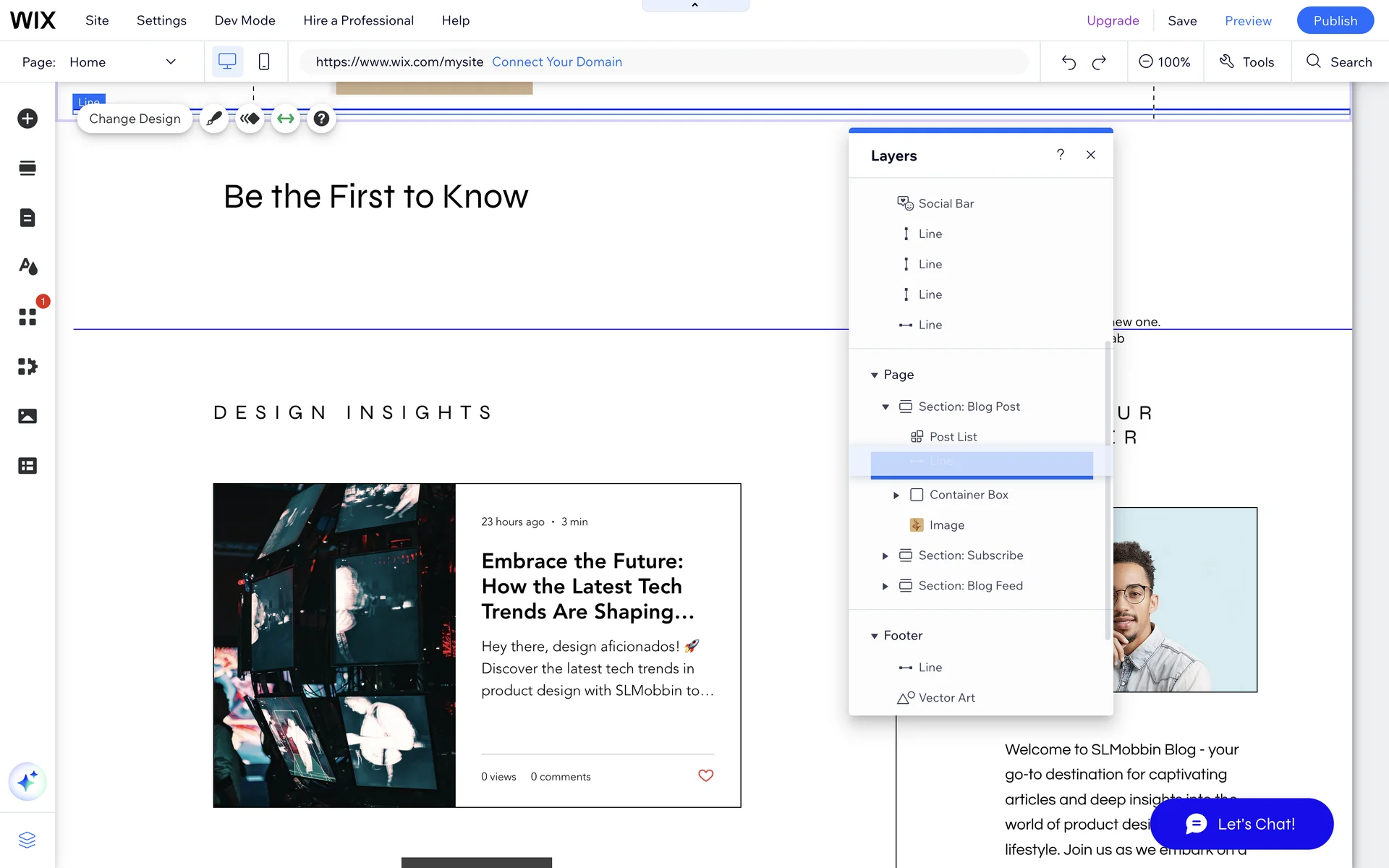Open the Layers icon in the bottom left
This screenshot has height=868, width=1389.
(x=27, y=840)
